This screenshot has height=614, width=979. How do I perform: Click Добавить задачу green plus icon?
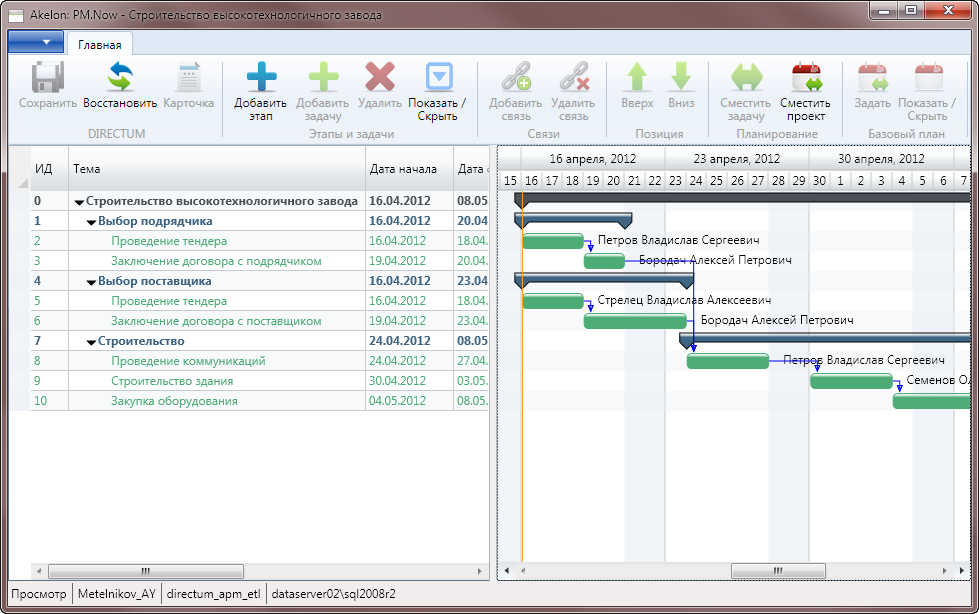[x=323, y=77]
